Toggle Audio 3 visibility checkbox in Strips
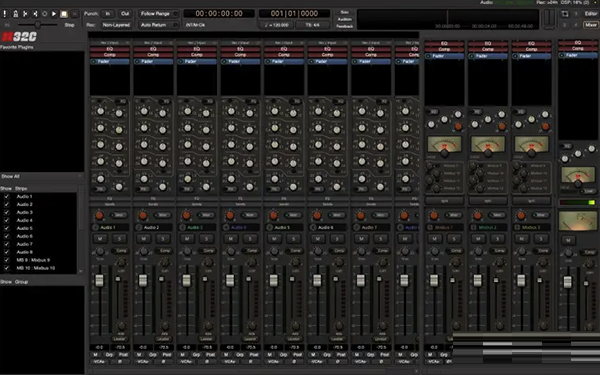The image size is (600, 375). pyautogui.click(x=7, y=212)
